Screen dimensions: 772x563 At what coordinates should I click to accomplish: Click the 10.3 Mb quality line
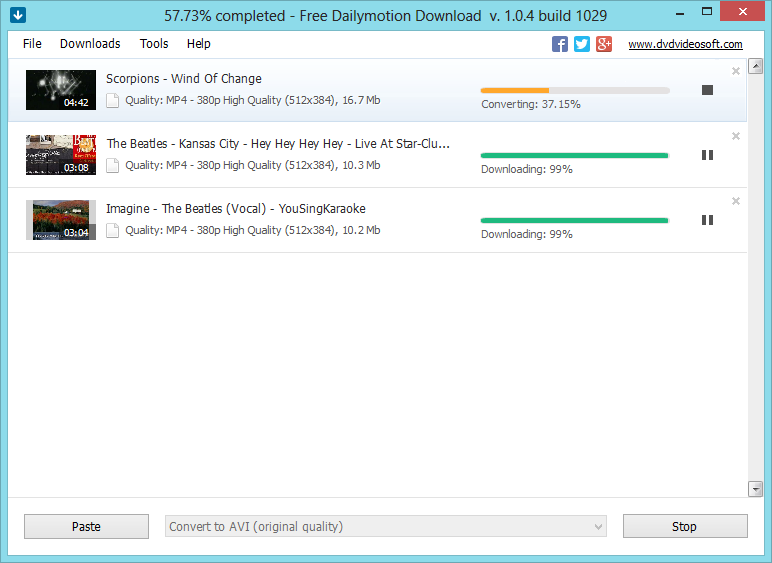(253, 165)
